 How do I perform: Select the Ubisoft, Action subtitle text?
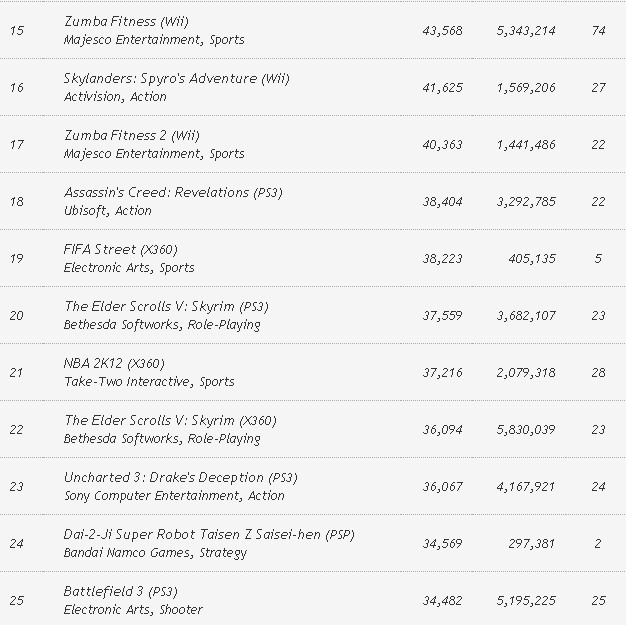[108, 211]
